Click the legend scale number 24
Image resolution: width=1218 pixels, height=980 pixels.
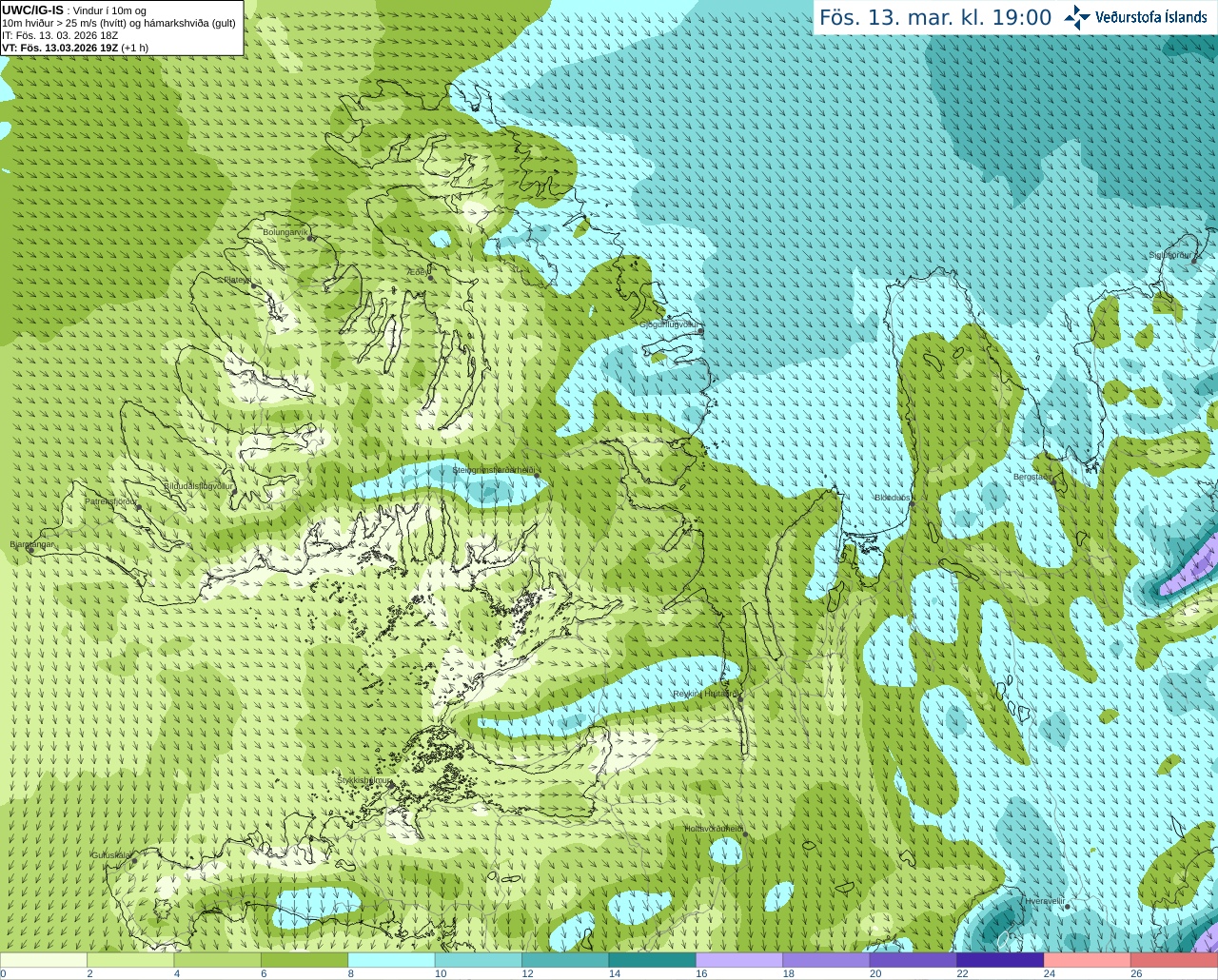coord(1049,973)
